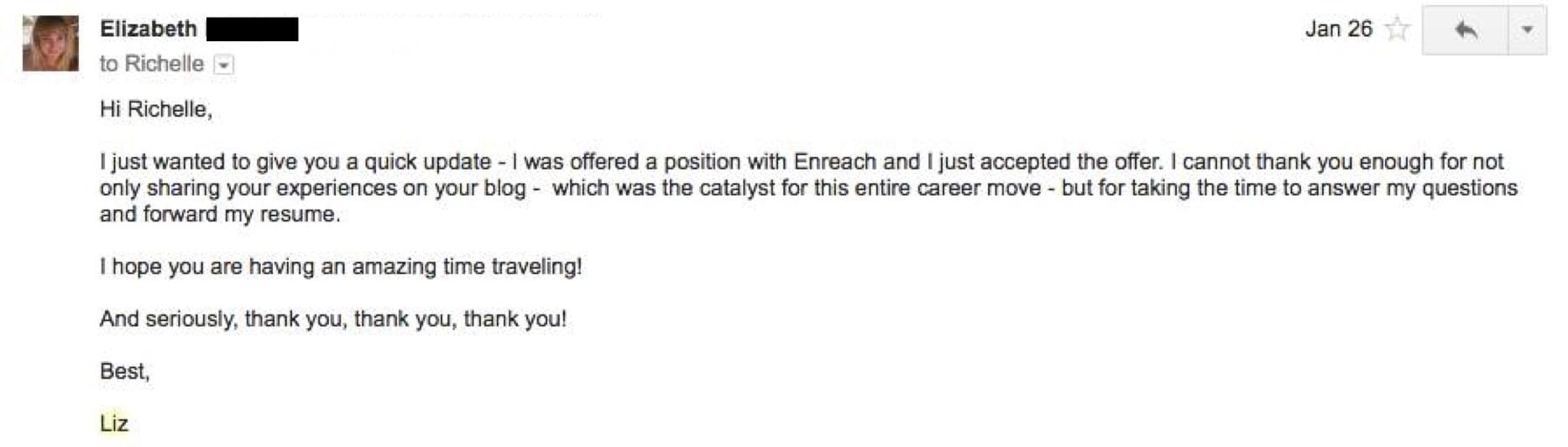Click the 'to Richelle' recipient text
This screenshot has width=1568, height=447.
pos(151,64)
